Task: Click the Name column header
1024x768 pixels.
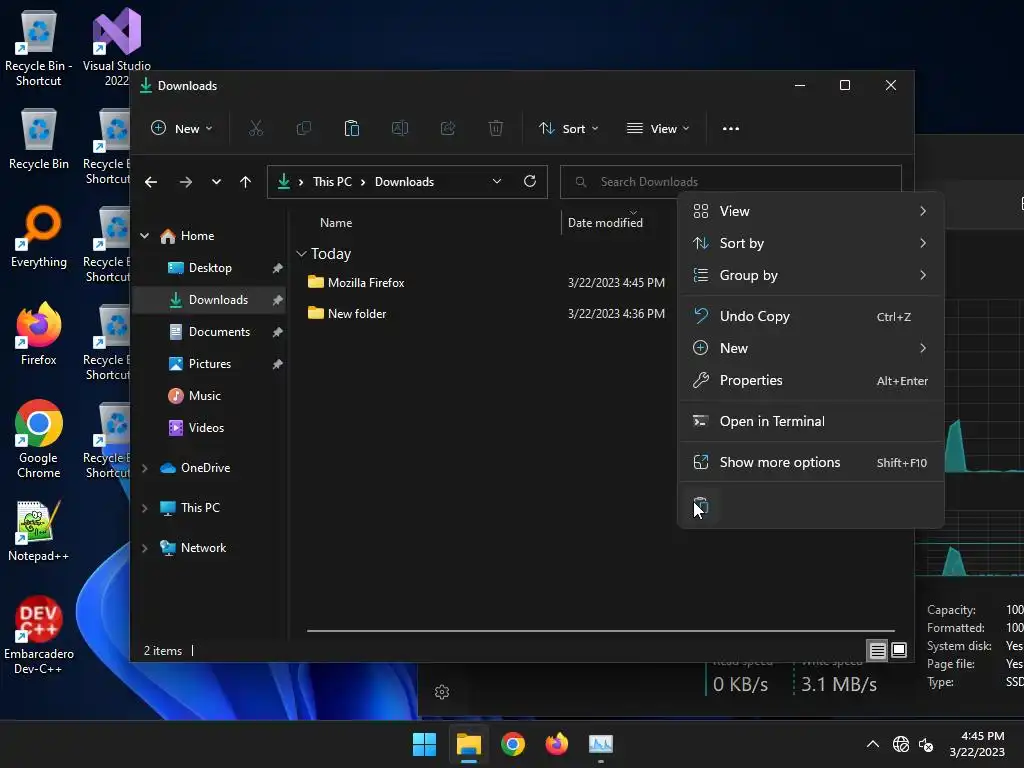Action: [x=336, y=223]
